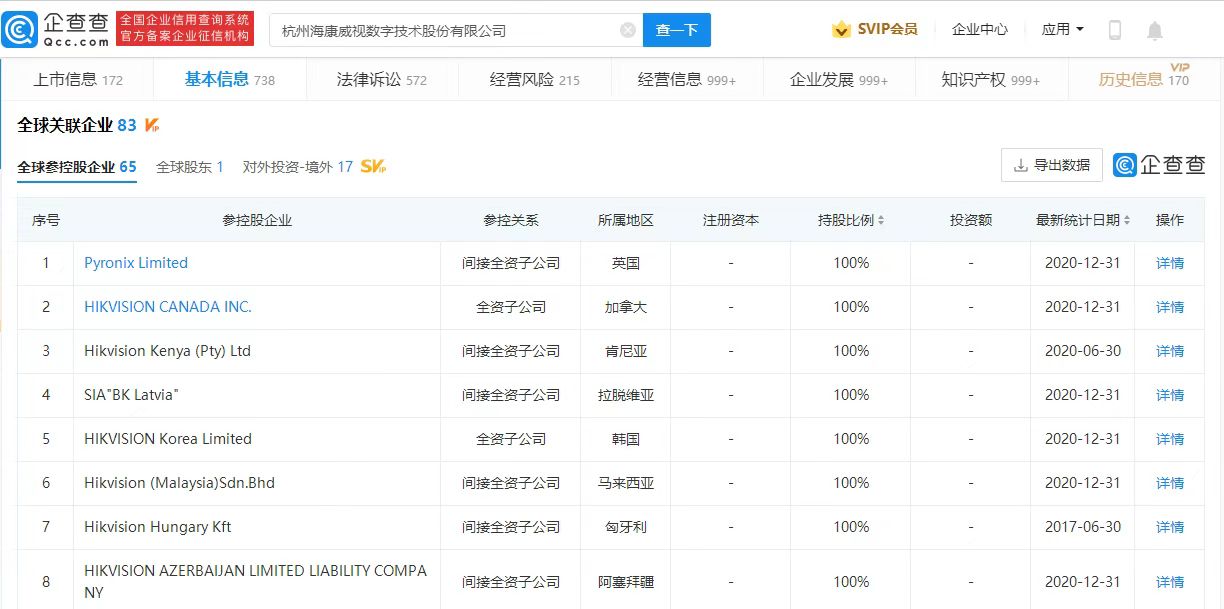Viewport: 1224px width, 609px height.
Task: Go to the 经营风险 tab
Action: (534, 80)
